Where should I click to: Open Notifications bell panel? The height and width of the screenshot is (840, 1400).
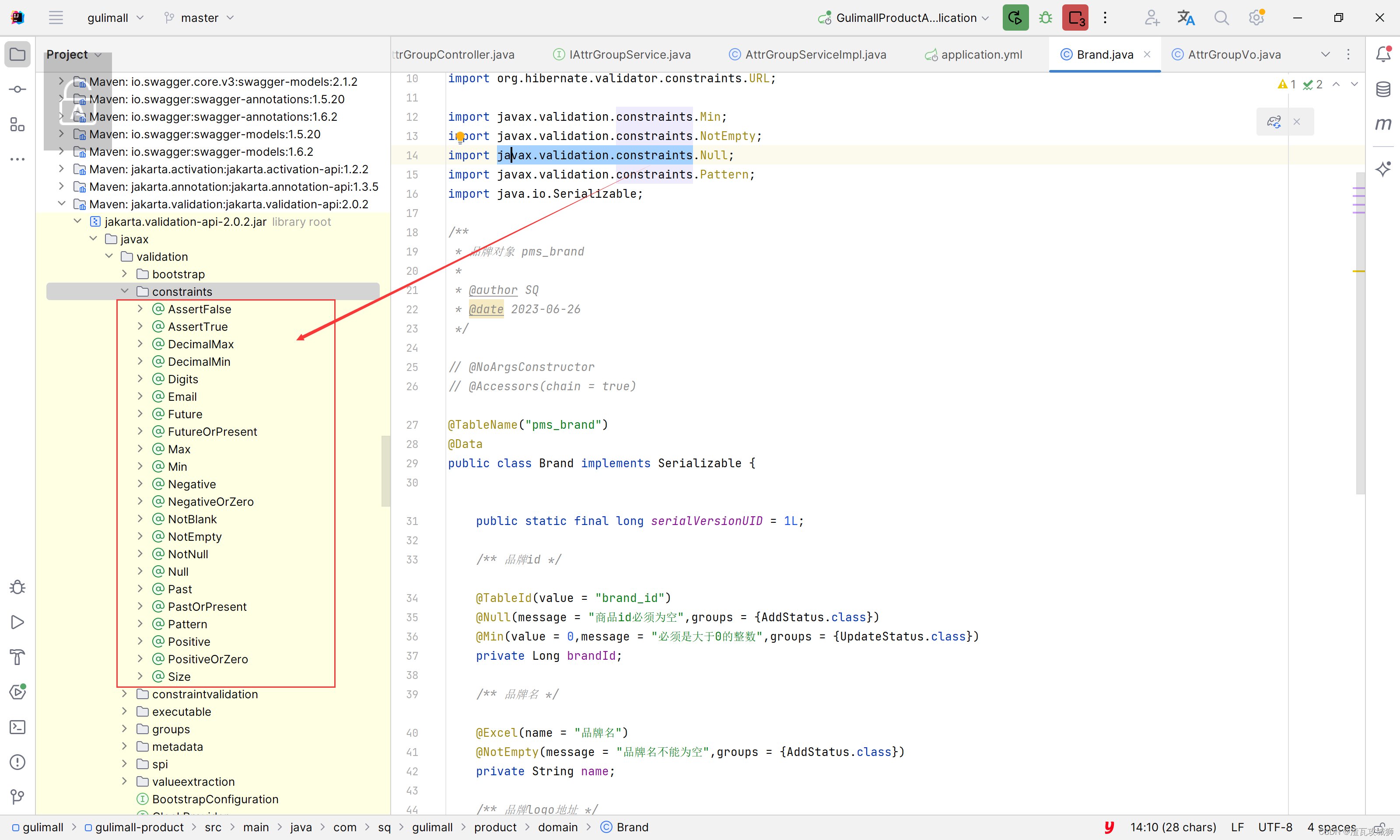coord(1383,54)
